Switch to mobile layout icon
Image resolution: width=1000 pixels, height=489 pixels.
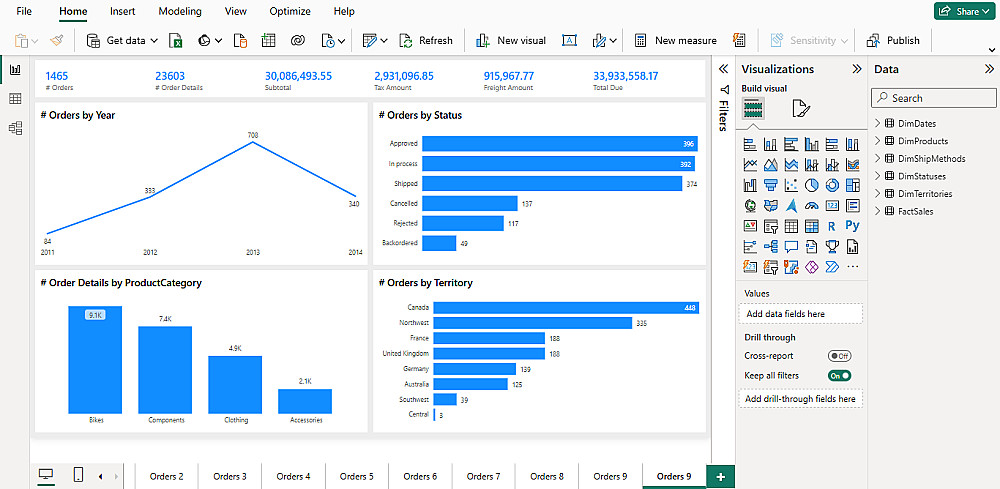pos(78,475)
